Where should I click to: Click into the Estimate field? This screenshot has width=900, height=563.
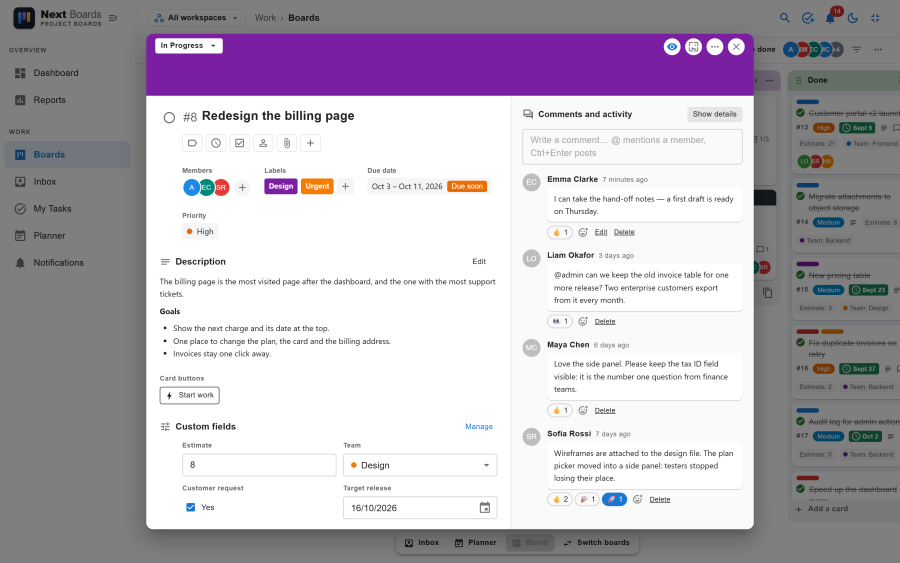(259, 465)
